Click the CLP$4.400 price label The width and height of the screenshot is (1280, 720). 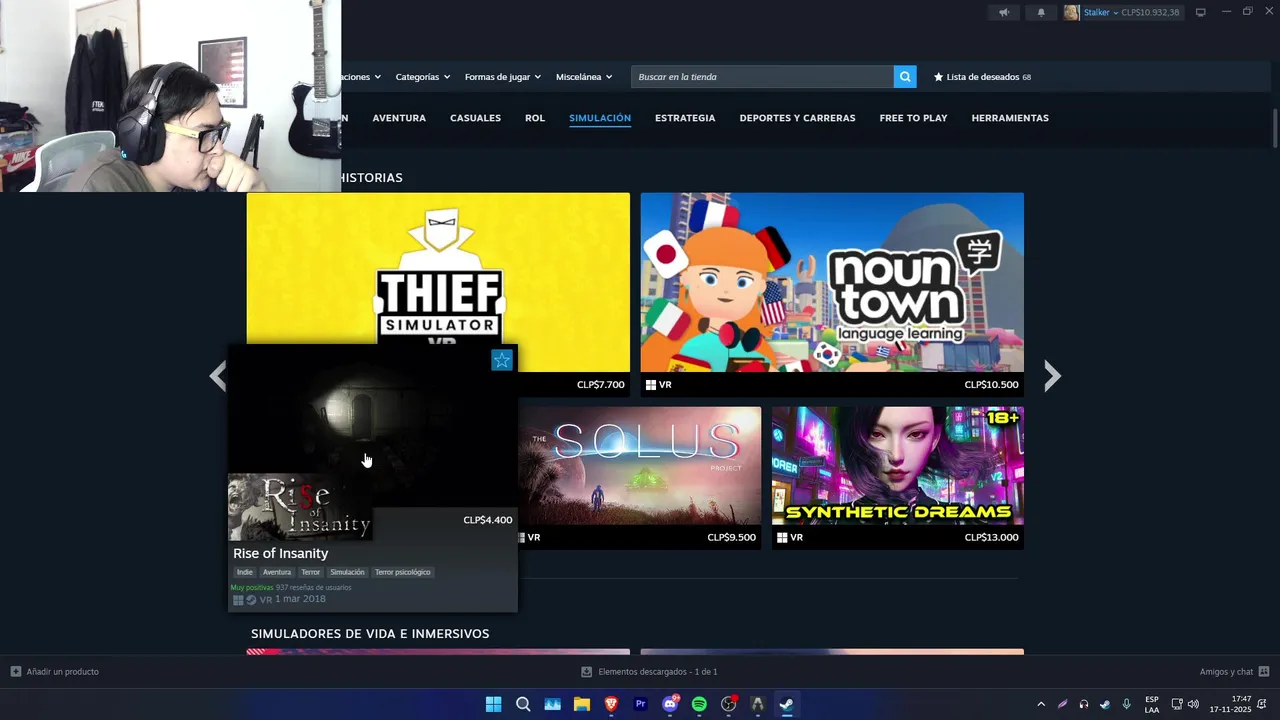(x=488, y=520)
